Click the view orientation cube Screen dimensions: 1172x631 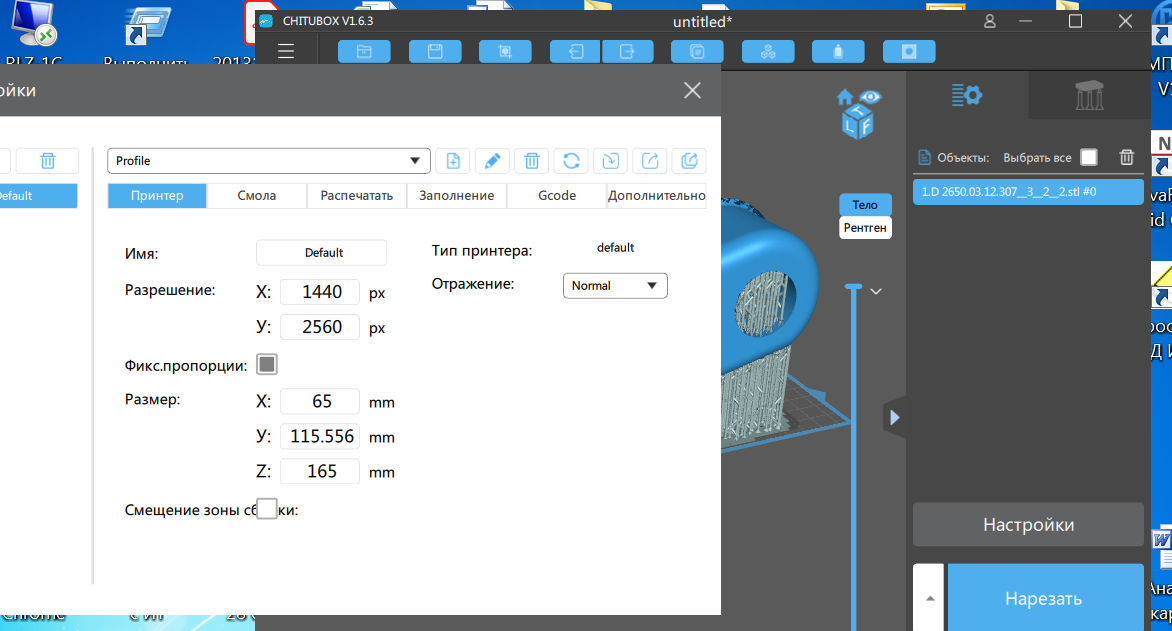(x=857, y=122)
